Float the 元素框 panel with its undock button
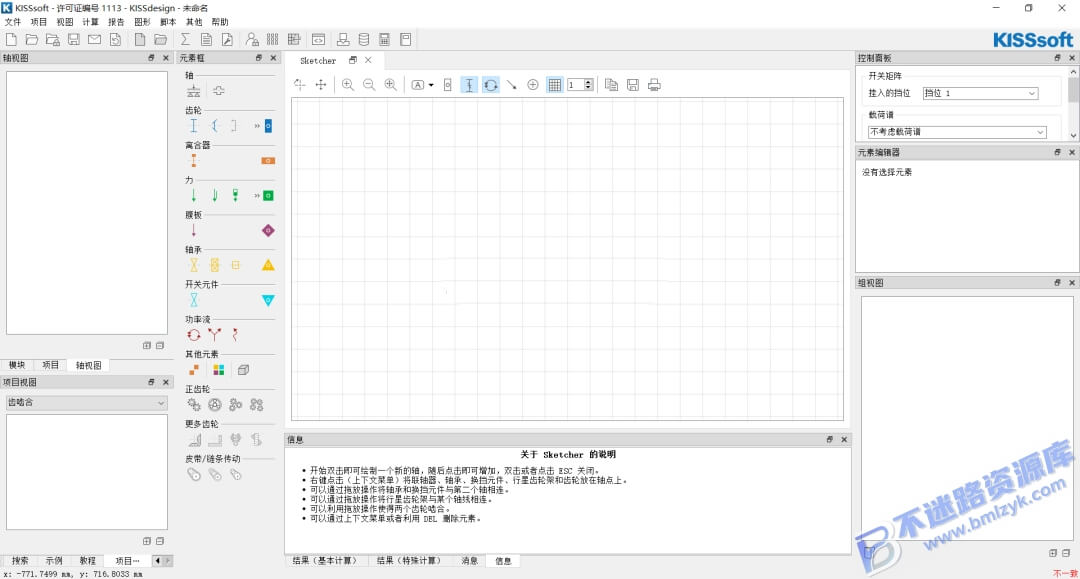1080x579 pixels. (259, 58)
